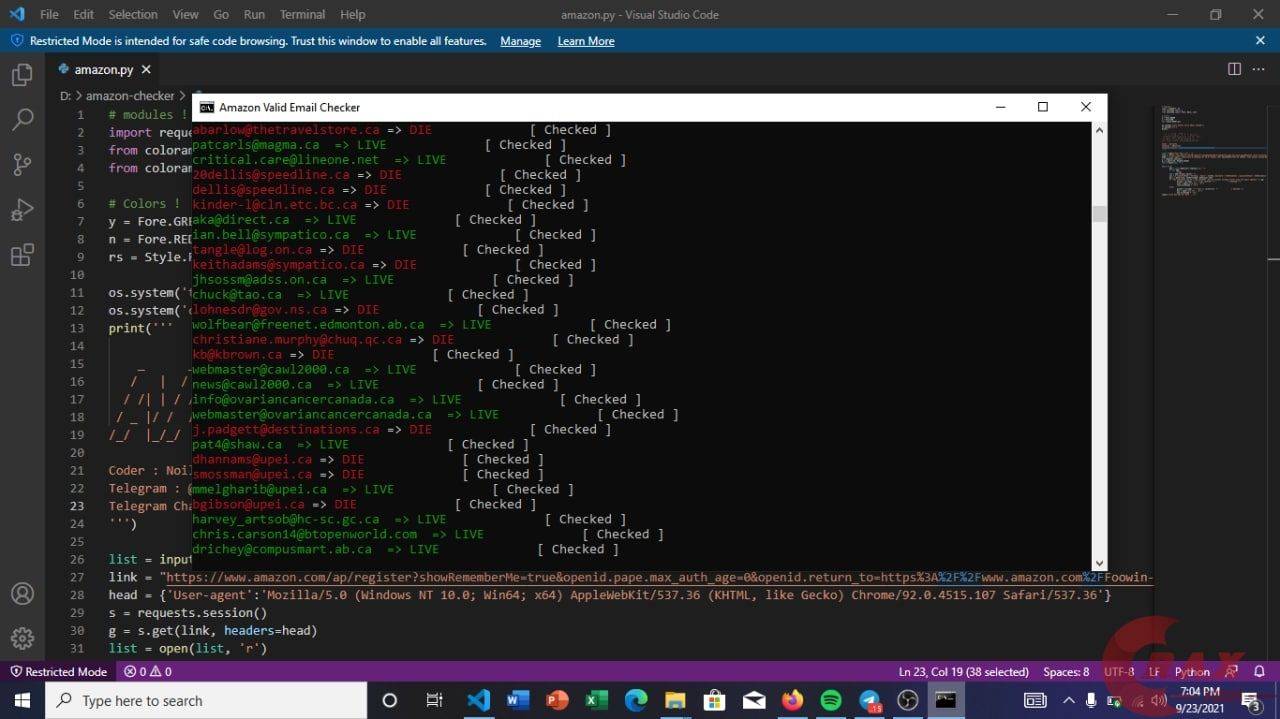Image resolution: width=1280 pixels, height=719 pixels.
Task: Open the Manage gear in activity bar
Action: point(22,638)
